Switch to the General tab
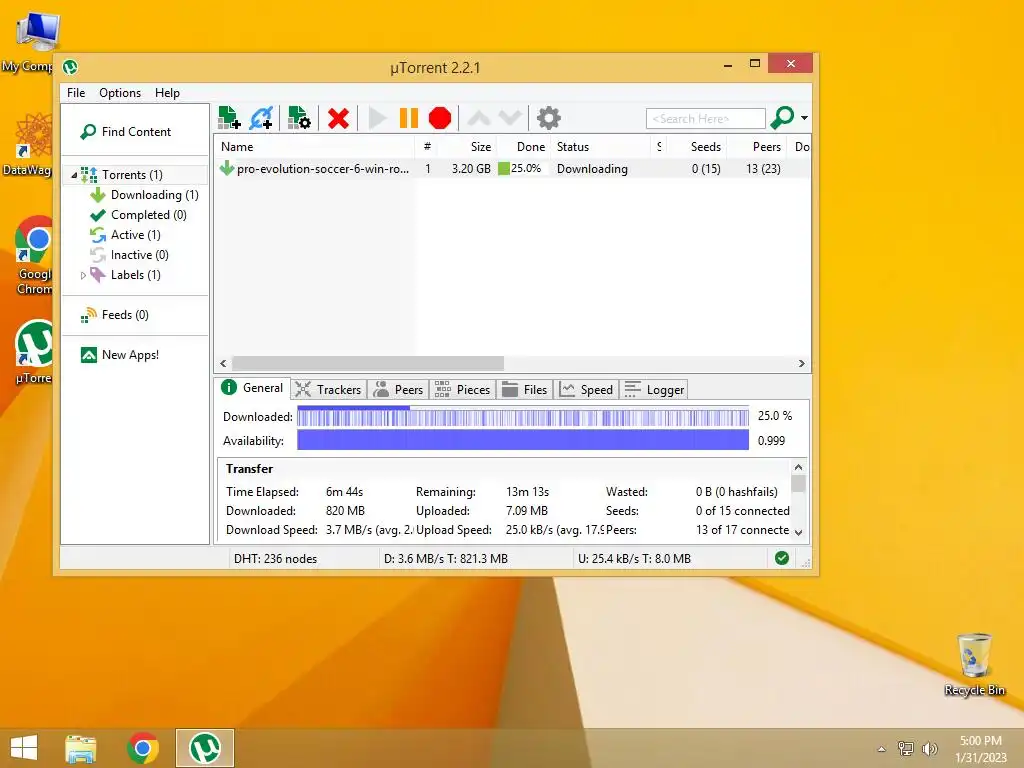 click(x=252, y=388)
